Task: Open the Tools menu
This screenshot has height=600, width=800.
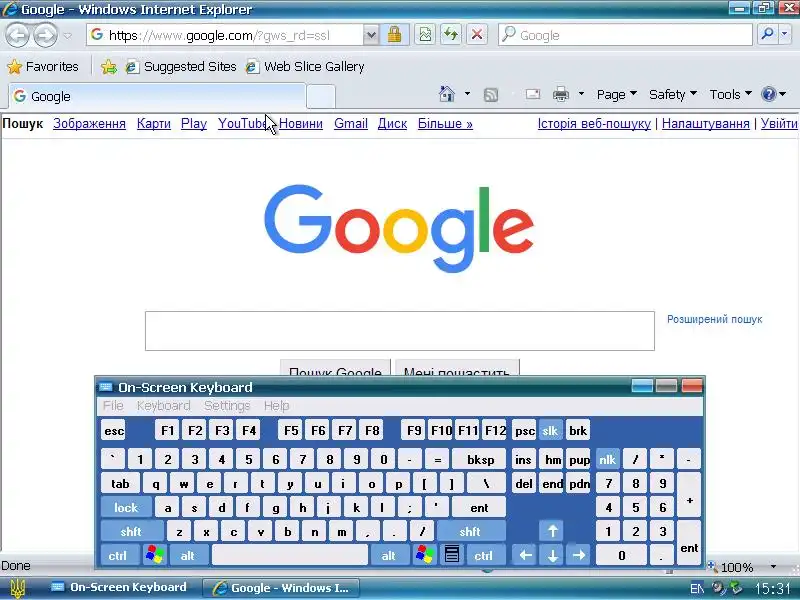Action: tap(731, 94)
